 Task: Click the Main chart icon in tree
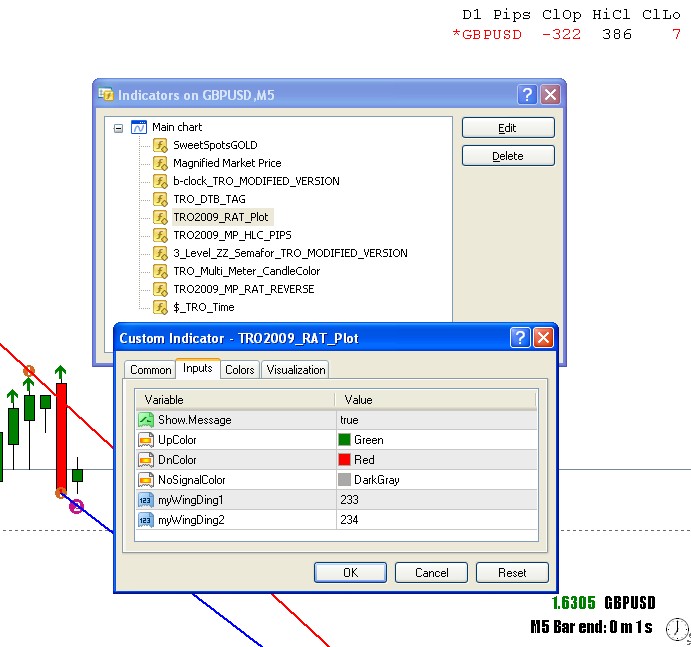tap(139, 127)
